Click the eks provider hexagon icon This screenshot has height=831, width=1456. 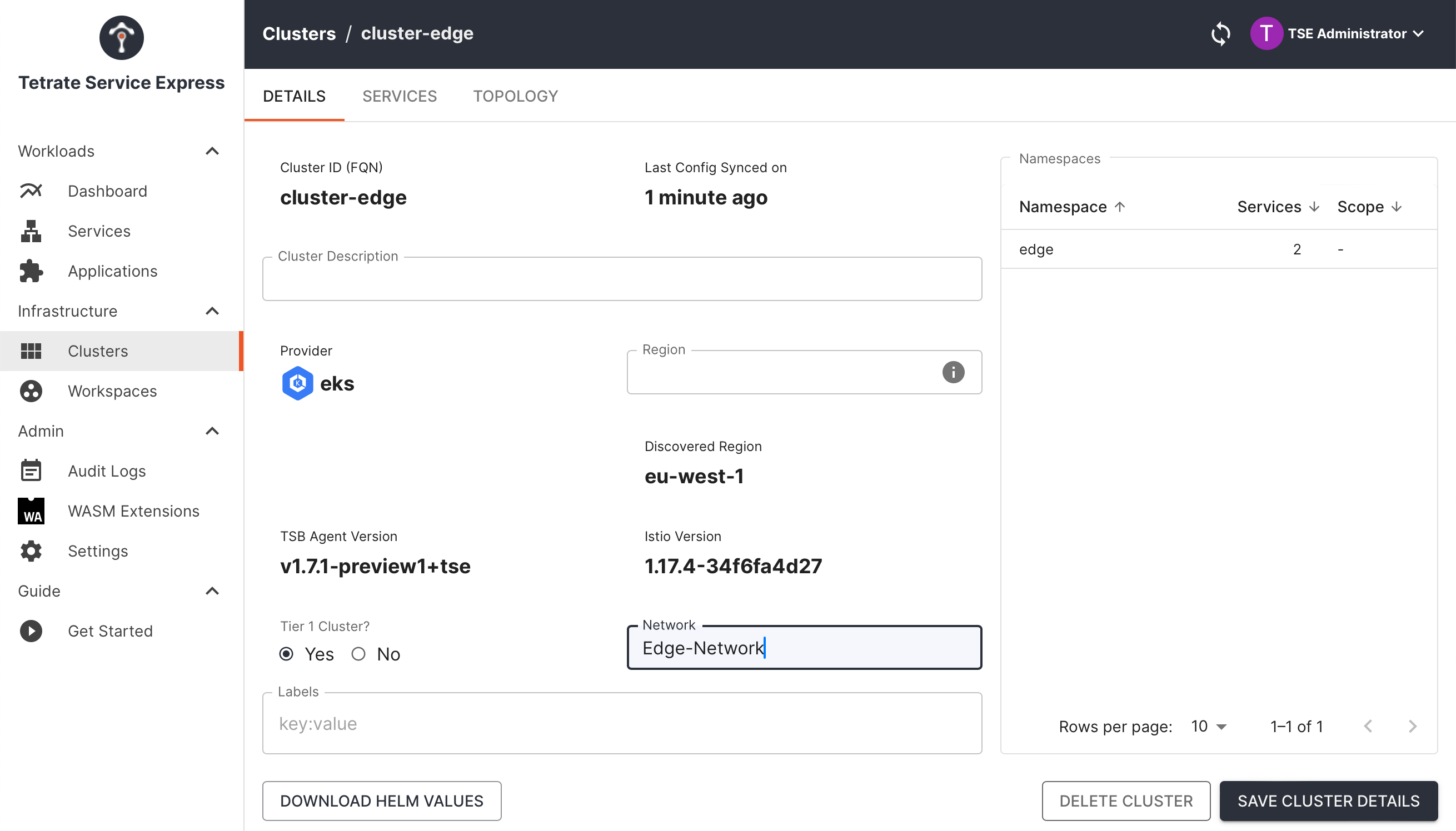(x=297, y=383)
